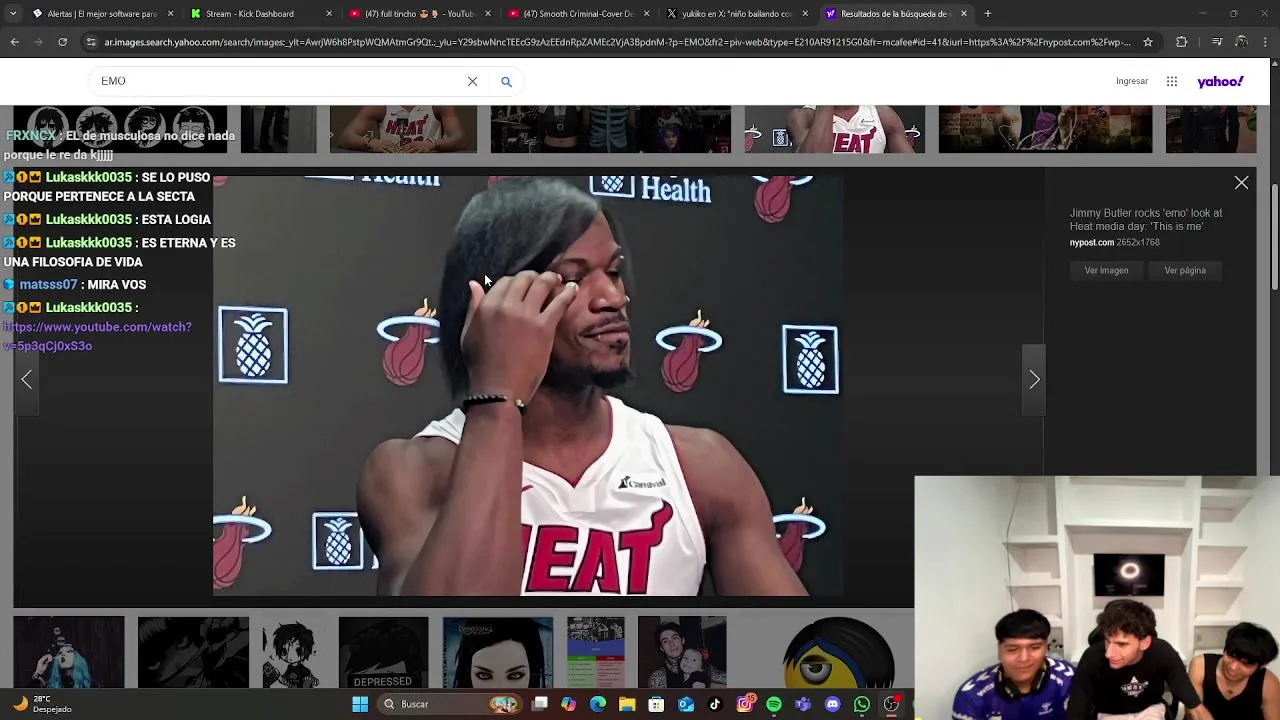Open the tab search dropdown arrow

click(x=12, y=14)
